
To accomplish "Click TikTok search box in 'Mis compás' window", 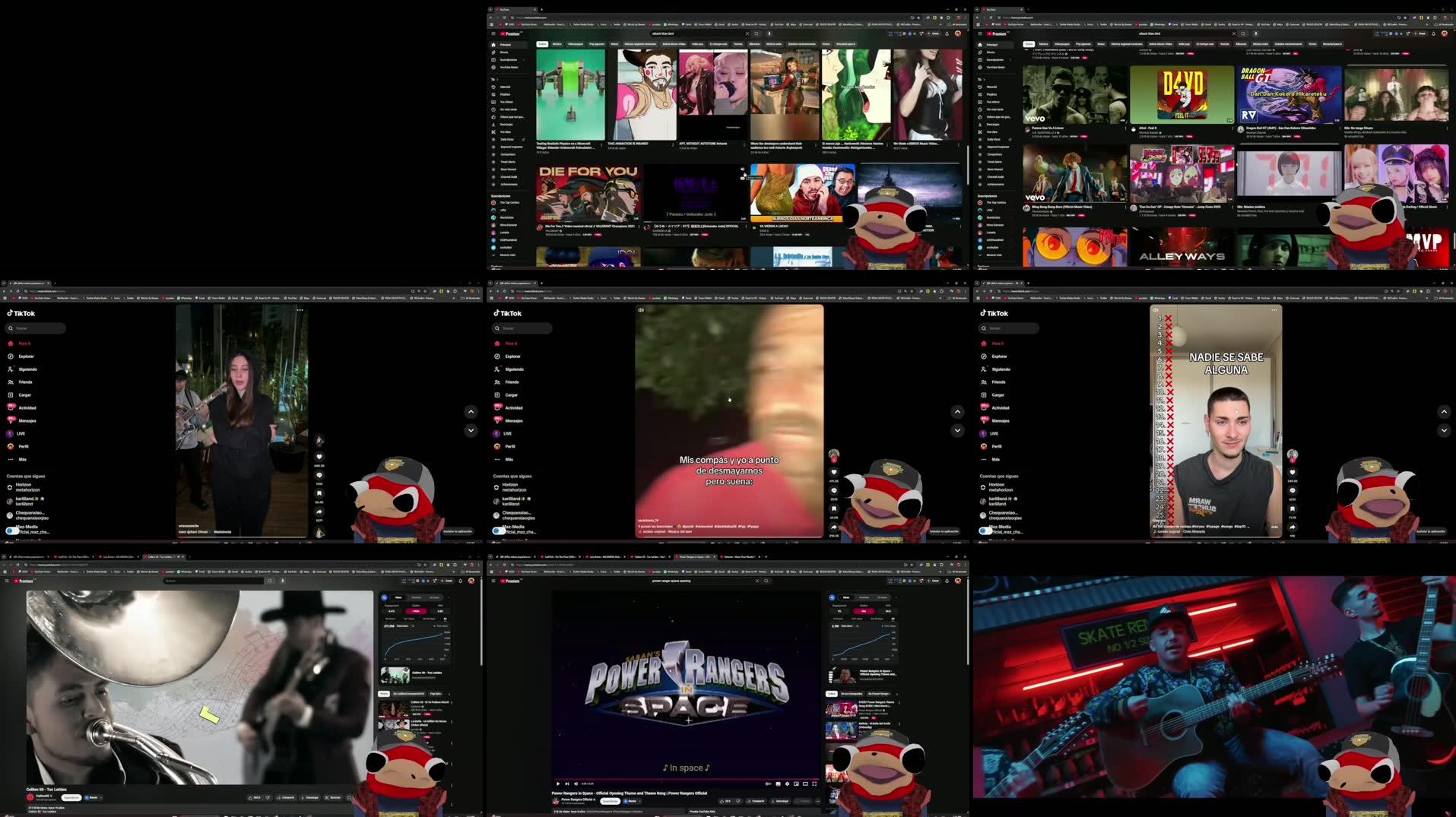I will point(522,328).
